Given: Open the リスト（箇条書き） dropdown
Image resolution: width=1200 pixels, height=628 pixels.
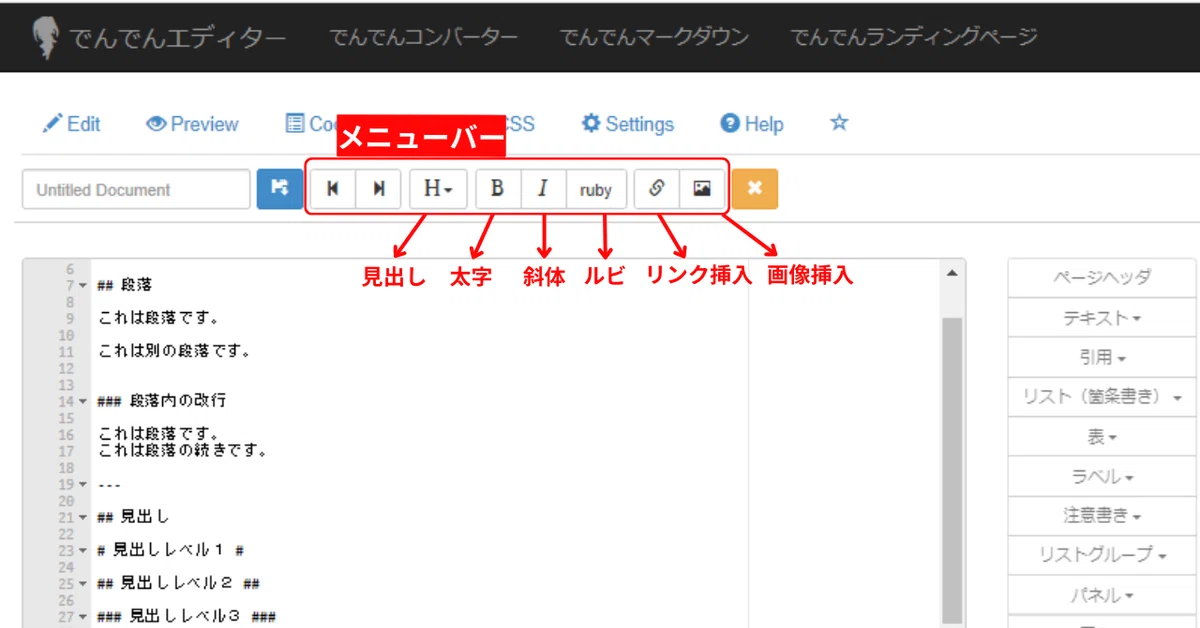Looking at the screenshot, I should 1103,397.
